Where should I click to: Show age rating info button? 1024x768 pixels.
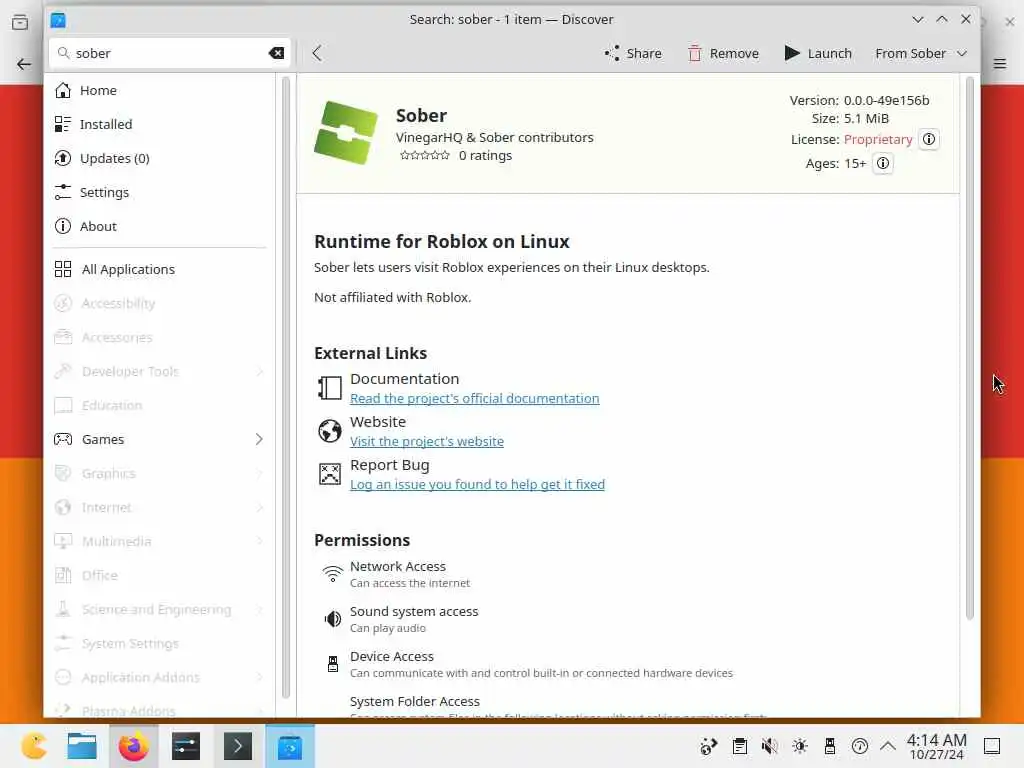pyautogui.click(x=883, y=163)
